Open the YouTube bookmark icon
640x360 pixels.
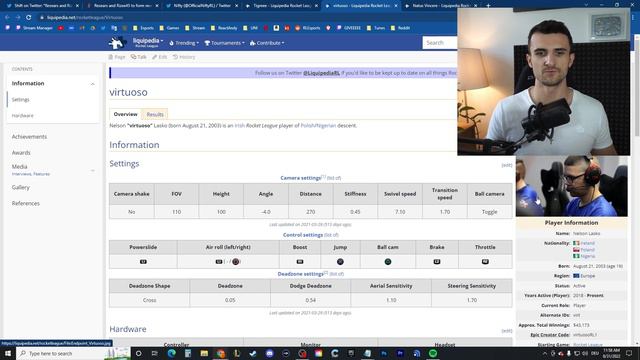(x=60, y=28)
